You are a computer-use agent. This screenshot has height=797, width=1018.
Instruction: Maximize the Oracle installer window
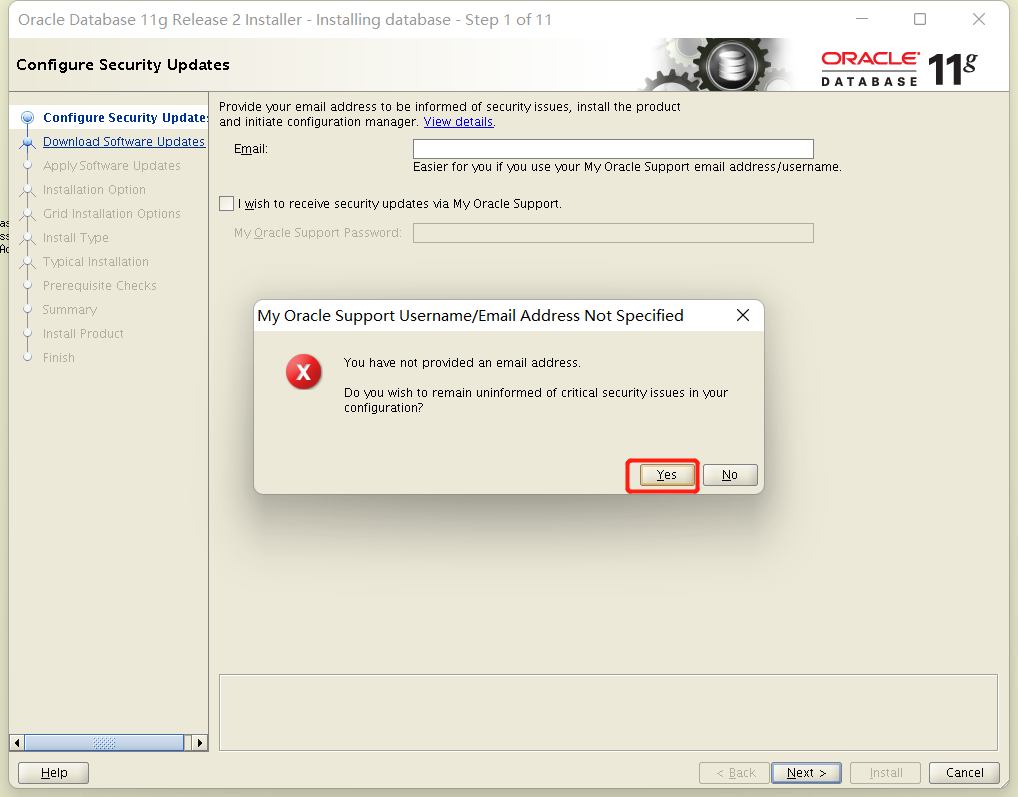click(920, 19)
